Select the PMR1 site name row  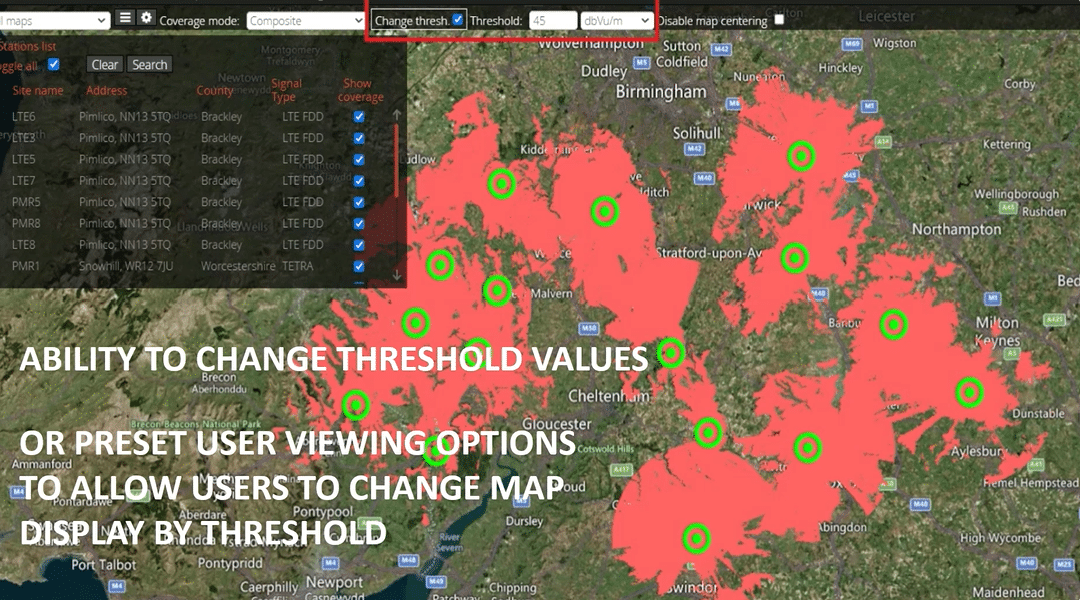(x=25, y=266)
